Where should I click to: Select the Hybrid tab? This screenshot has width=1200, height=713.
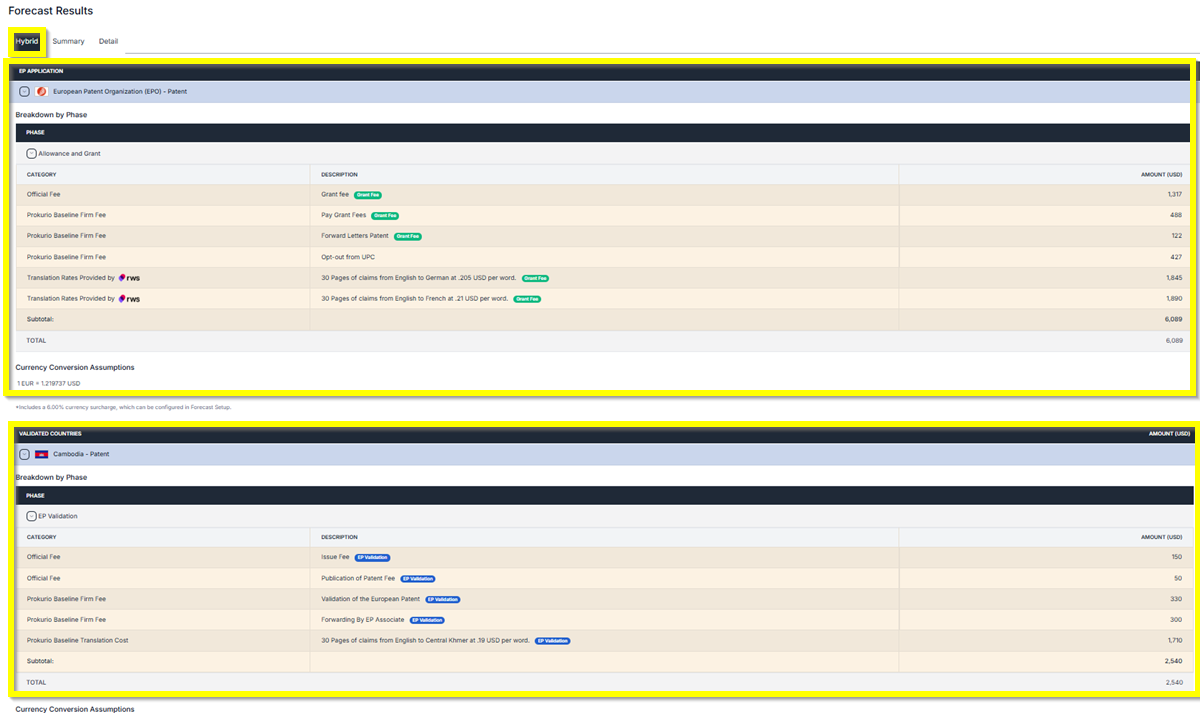pos(27,41)
